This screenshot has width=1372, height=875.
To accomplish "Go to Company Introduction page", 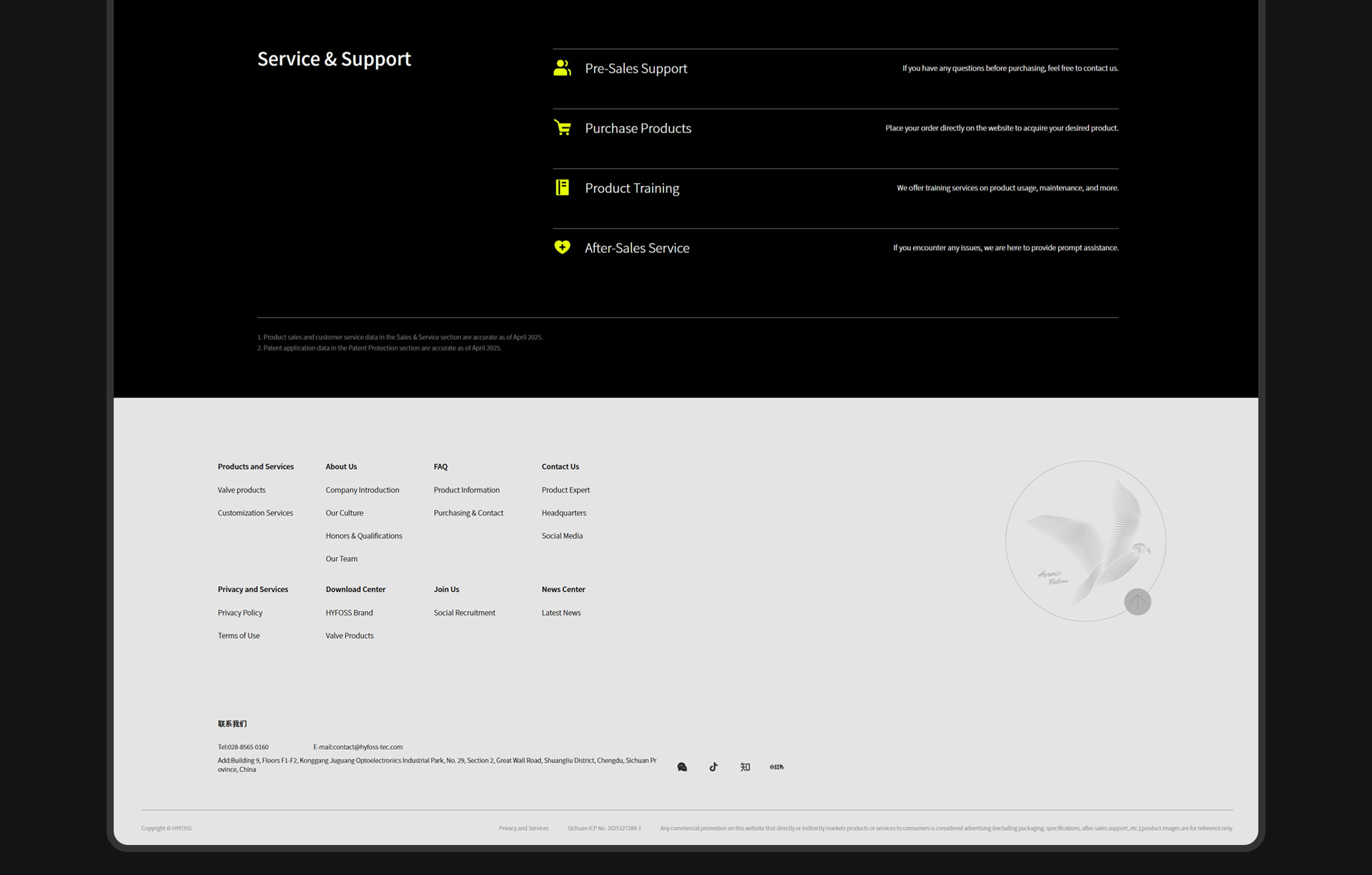I will point(362,490).
